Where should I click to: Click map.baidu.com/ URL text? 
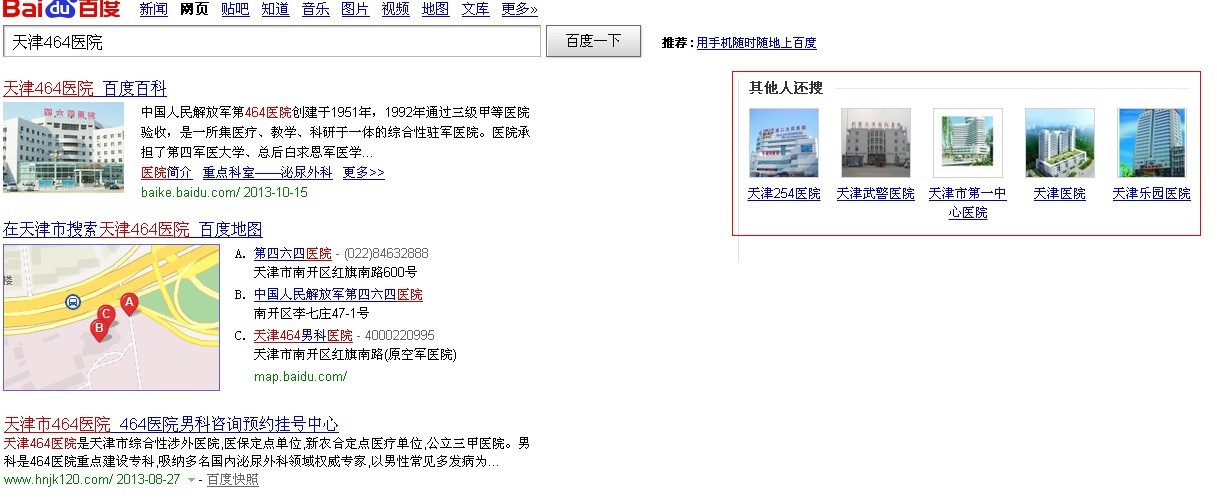pos(300,376)
